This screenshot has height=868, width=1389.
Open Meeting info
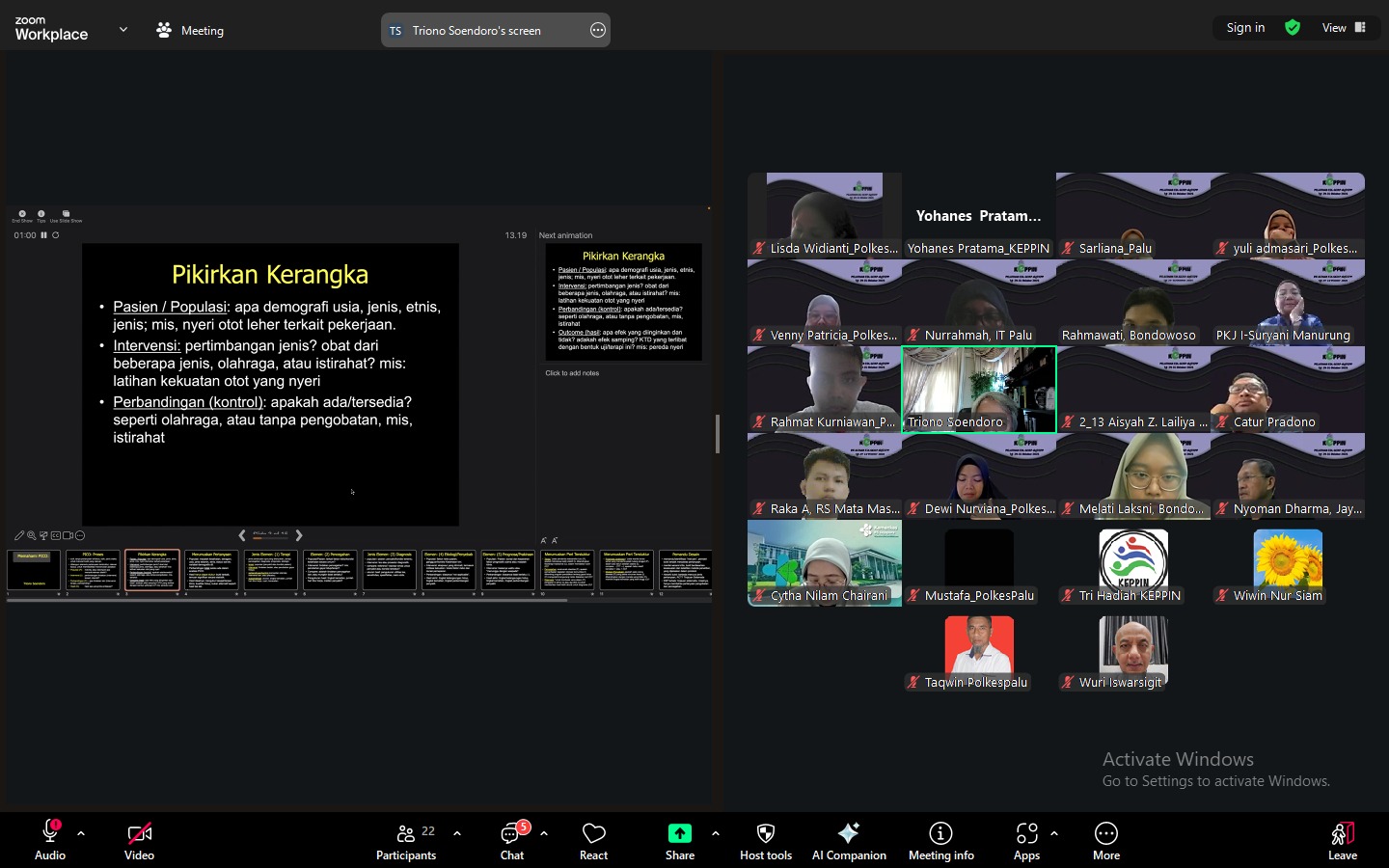coord(940,840)
